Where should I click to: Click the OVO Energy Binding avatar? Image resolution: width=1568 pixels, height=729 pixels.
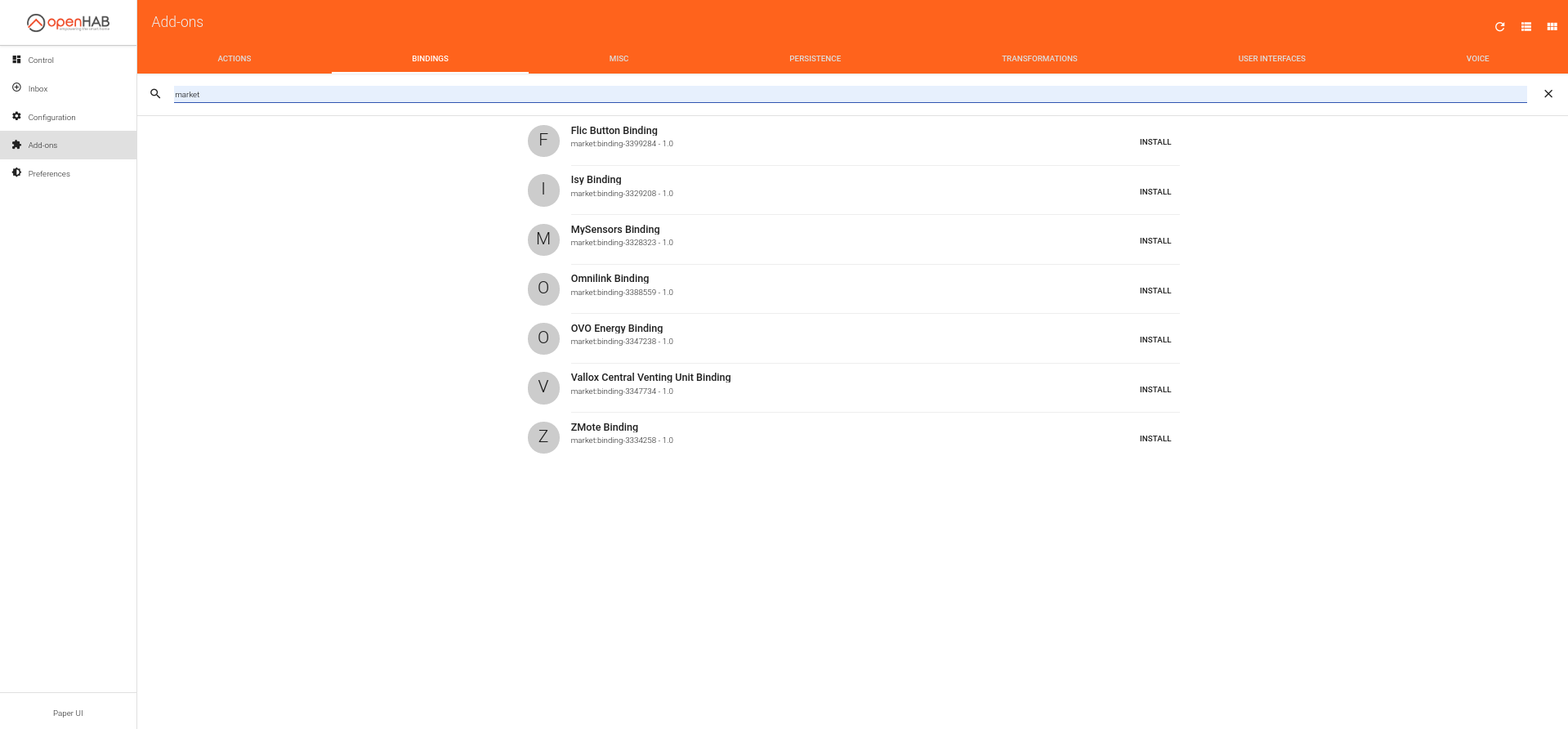click(x=543, y=338)
